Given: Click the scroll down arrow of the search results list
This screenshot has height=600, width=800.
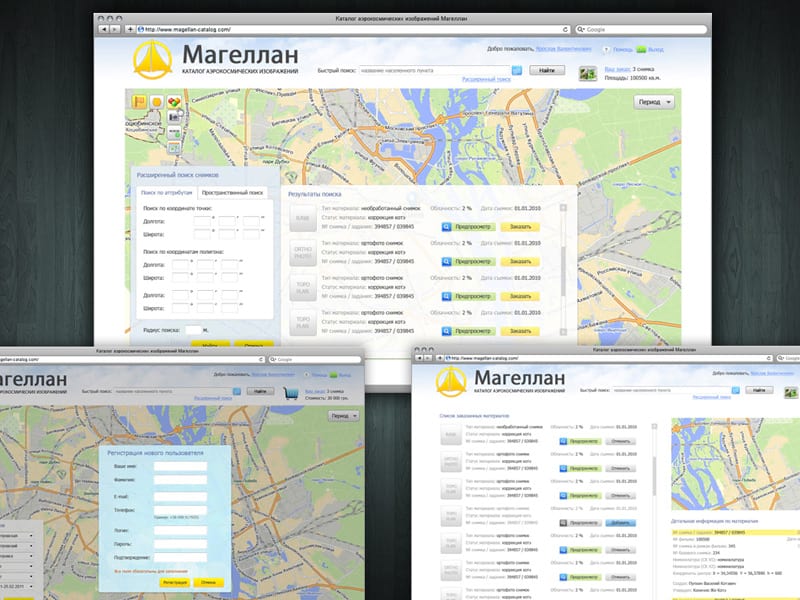Looking at the screenshot, I should point(563,332).
